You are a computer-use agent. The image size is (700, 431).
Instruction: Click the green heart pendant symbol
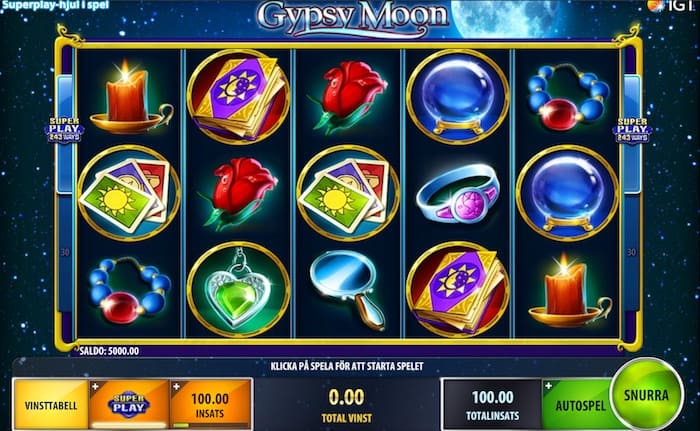[x=238, y=289]
